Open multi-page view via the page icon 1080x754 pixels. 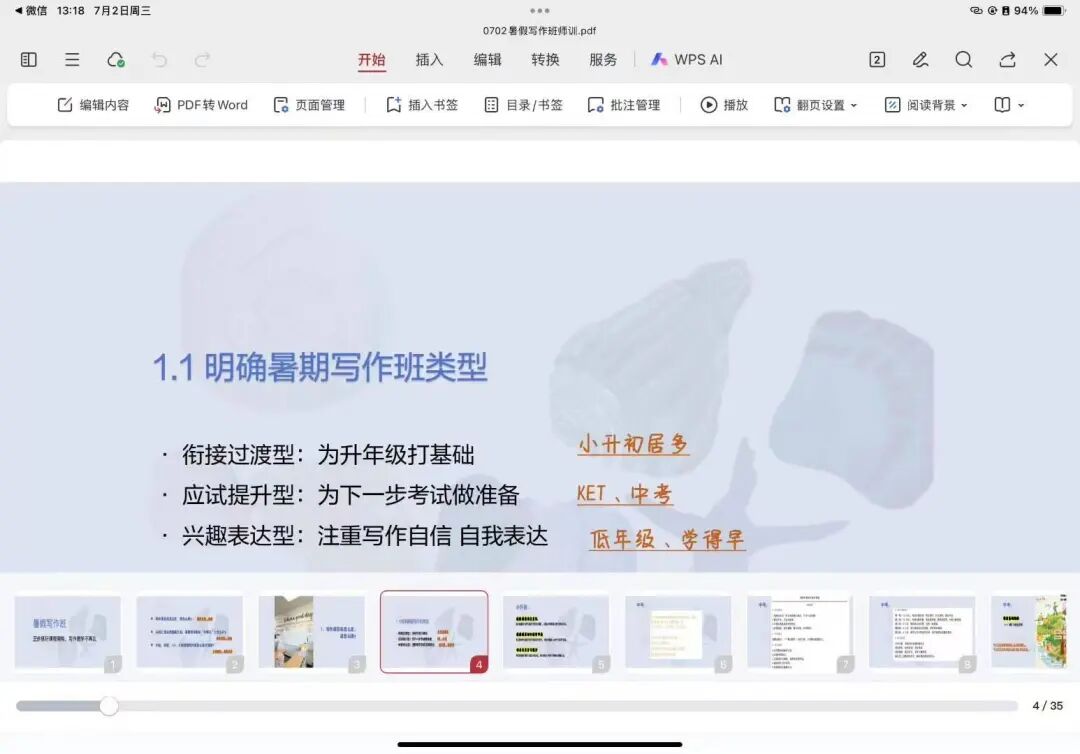tap(876, 59)
